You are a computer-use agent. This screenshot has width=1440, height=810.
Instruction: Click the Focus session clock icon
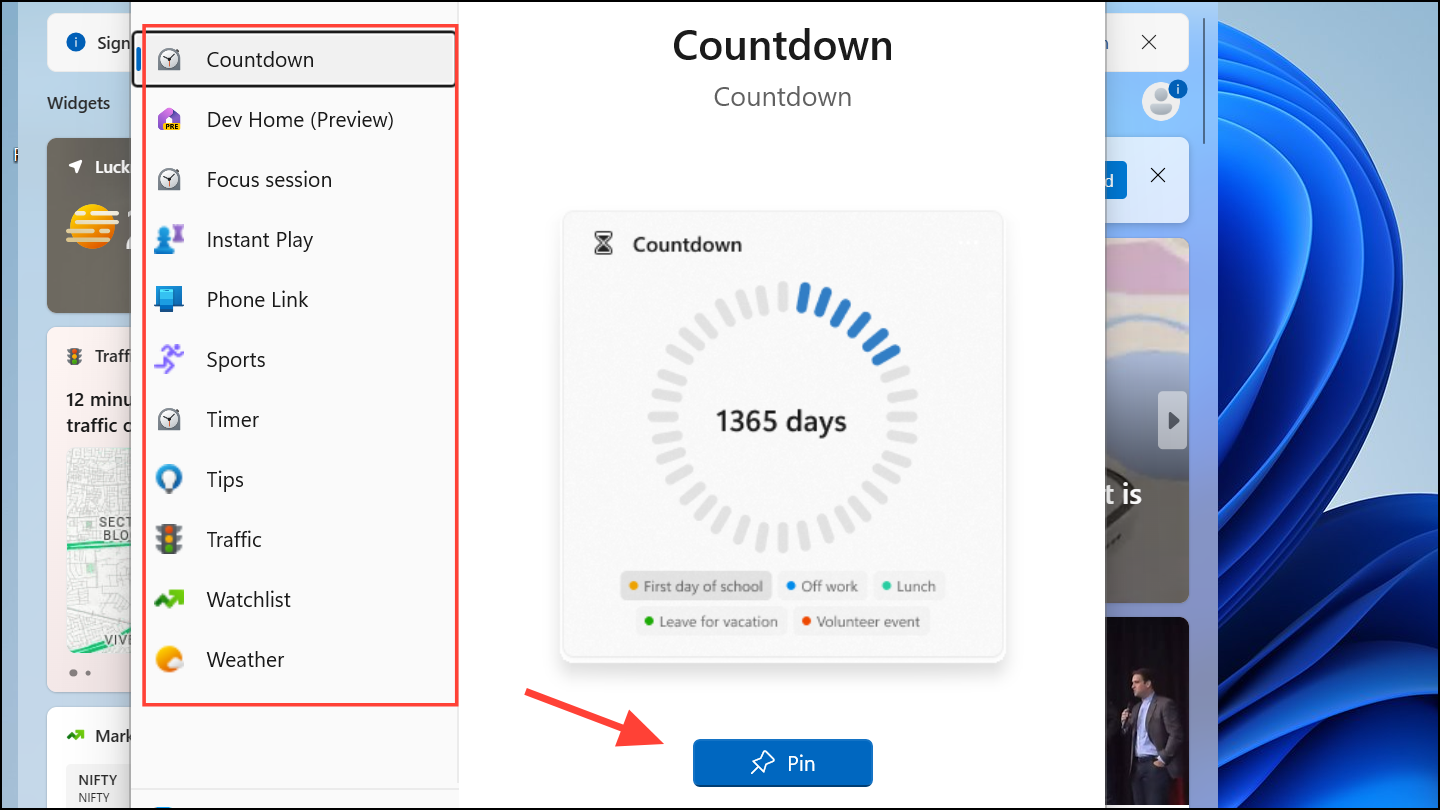coord(170,180)
